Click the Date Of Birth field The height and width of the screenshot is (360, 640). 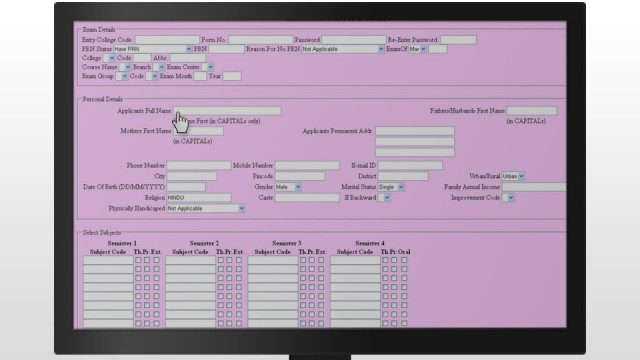(x=186, y=187)
